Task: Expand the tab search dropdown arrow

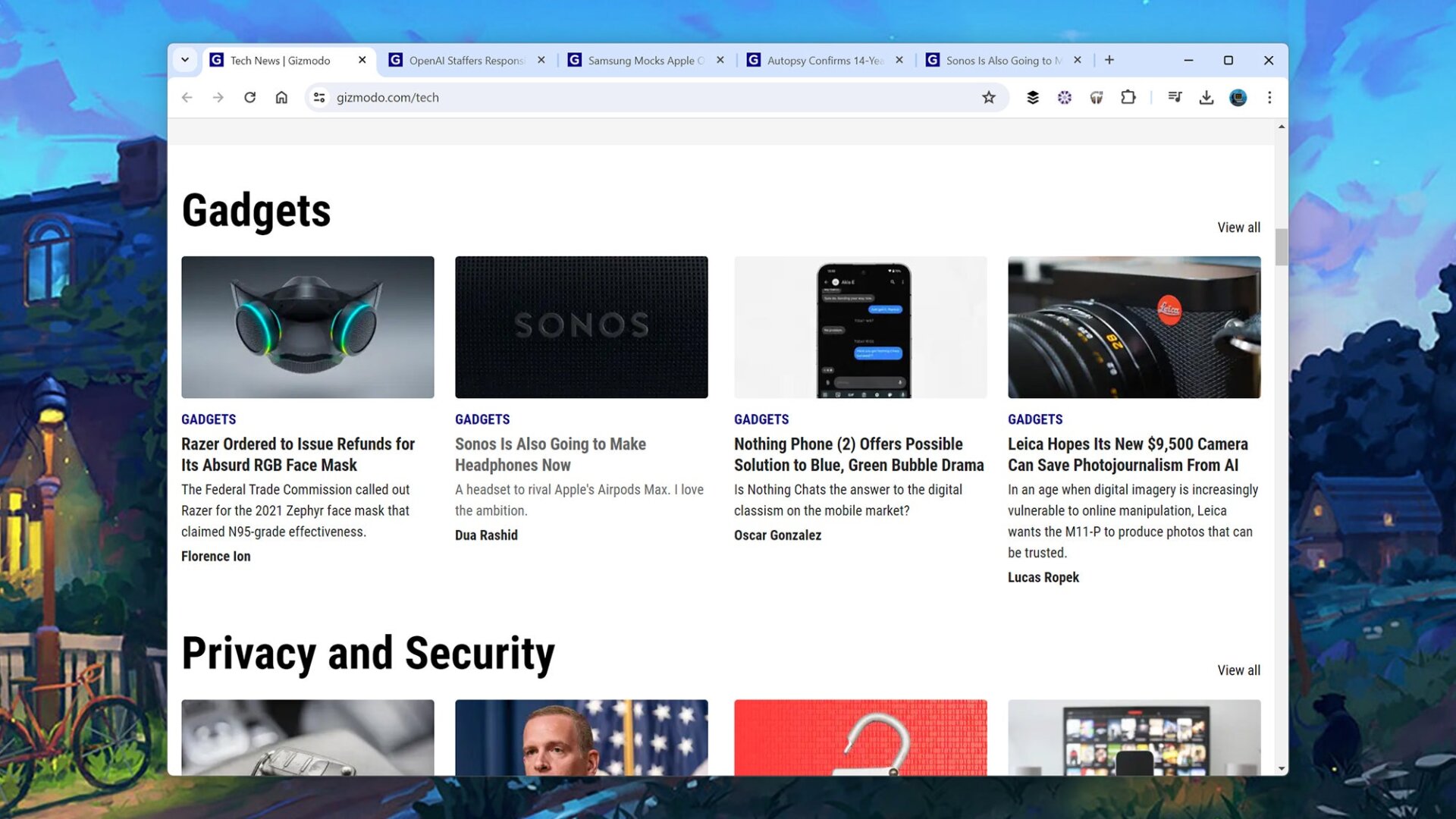Action: pos(185,60)
